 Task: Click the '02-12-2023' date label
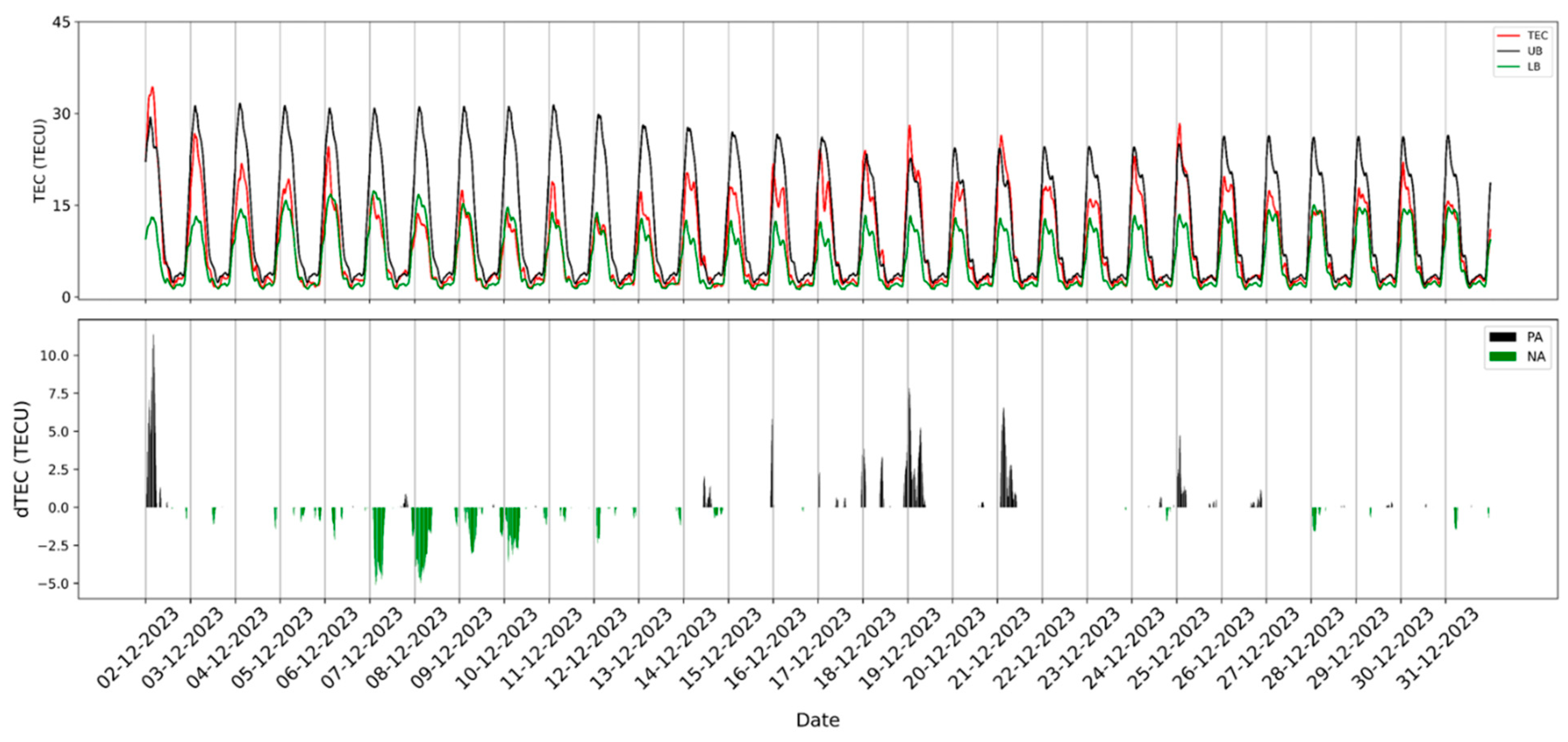pos(138,650)
